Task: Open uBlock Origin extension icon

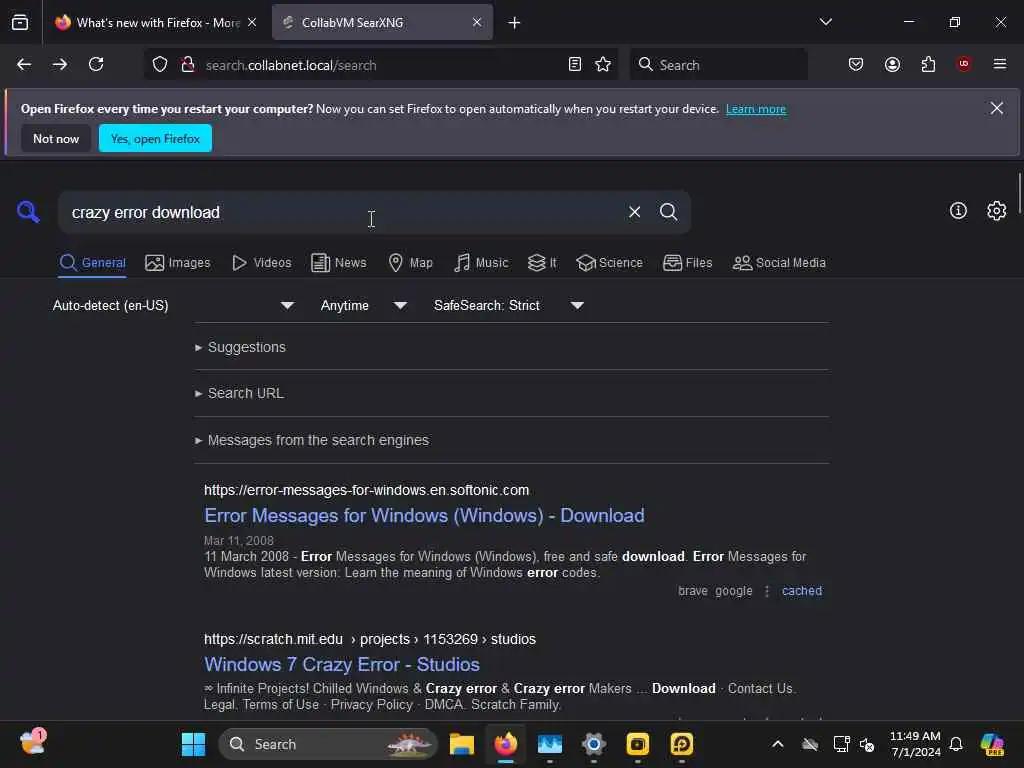Action: tap(964, 63)
